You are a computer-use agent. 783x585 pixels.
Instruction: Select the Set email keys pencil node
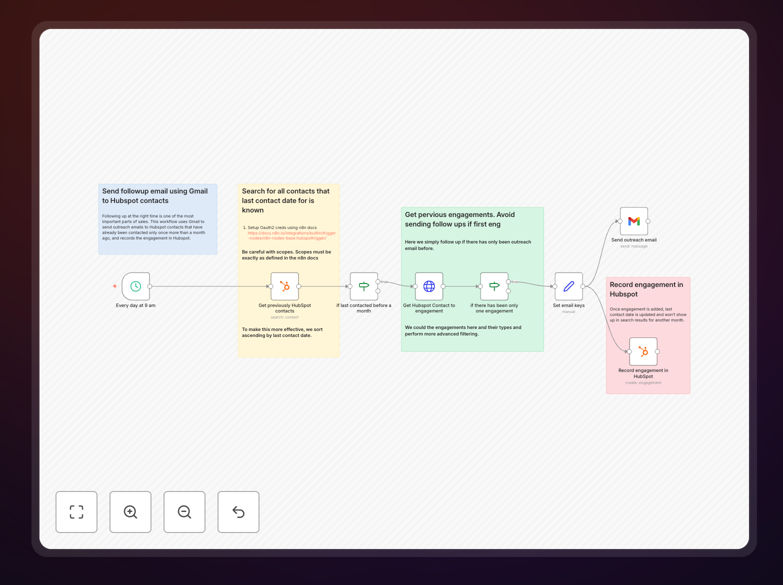tap(569, 286)
